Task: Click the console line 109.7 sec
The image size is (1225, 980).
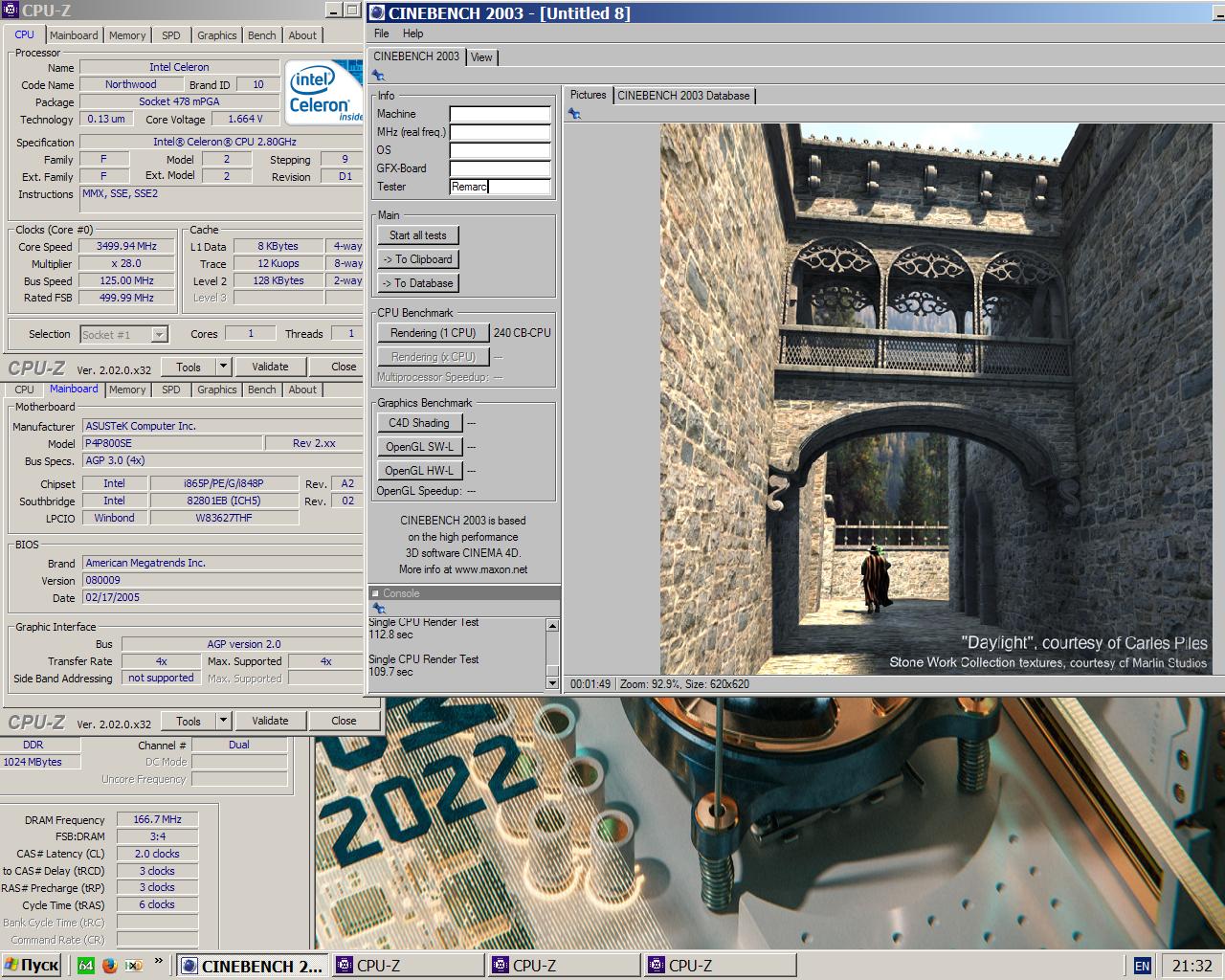Action: tap(390, 672)
